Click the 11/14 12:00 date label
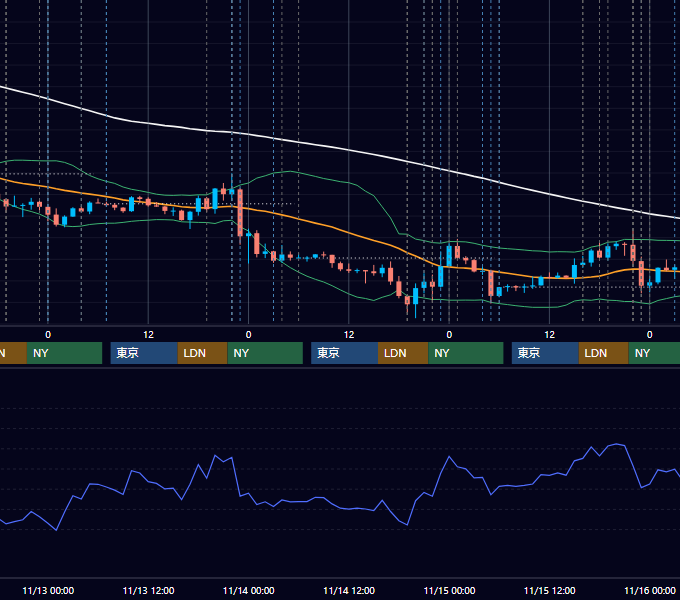Image resolution: width=680 pixels, height=600 pixels. [x=349, y=590]
